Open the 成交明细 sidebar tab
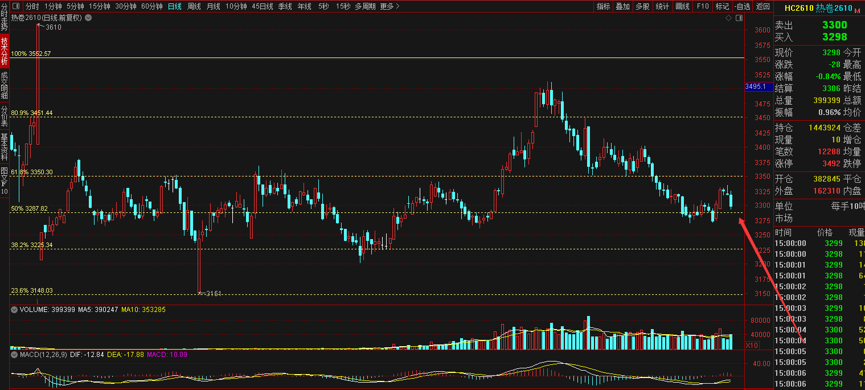This screenshot has height=390, width=865. coord(4,86)
